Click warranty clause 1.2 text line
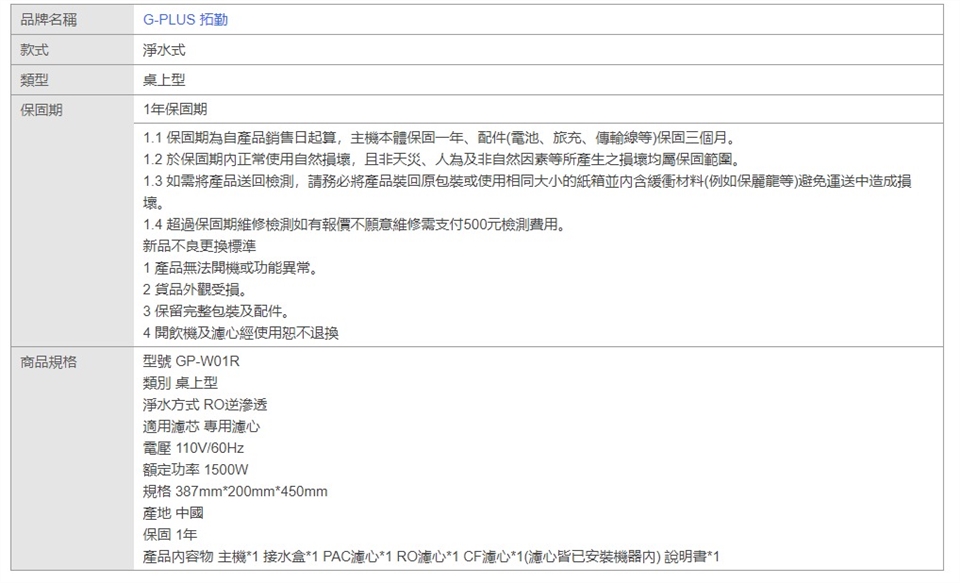The height and width of the screenshot is (583, 960). 447,160
